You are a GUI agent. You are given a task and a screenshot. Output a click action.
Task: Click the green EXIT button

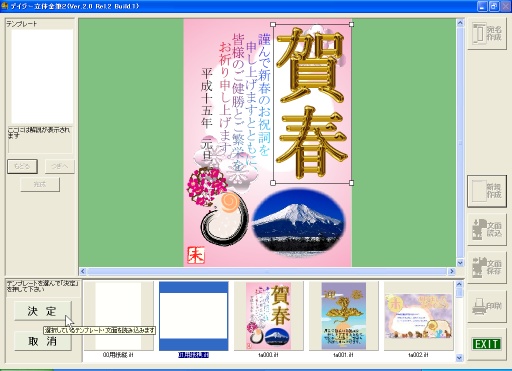[x=487, y=344]
